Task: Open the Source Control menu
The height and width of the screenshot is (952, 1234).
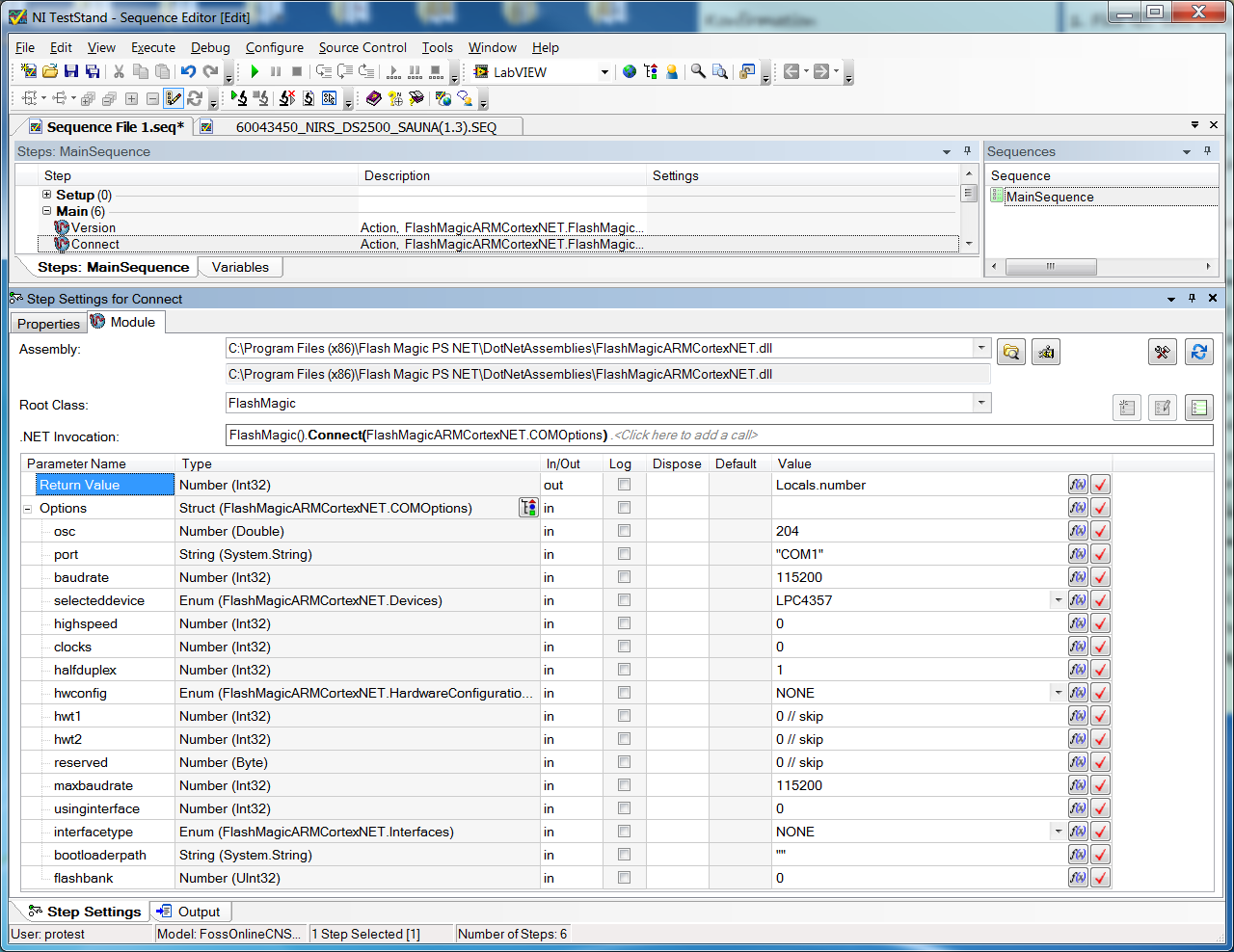Action: 362,47
